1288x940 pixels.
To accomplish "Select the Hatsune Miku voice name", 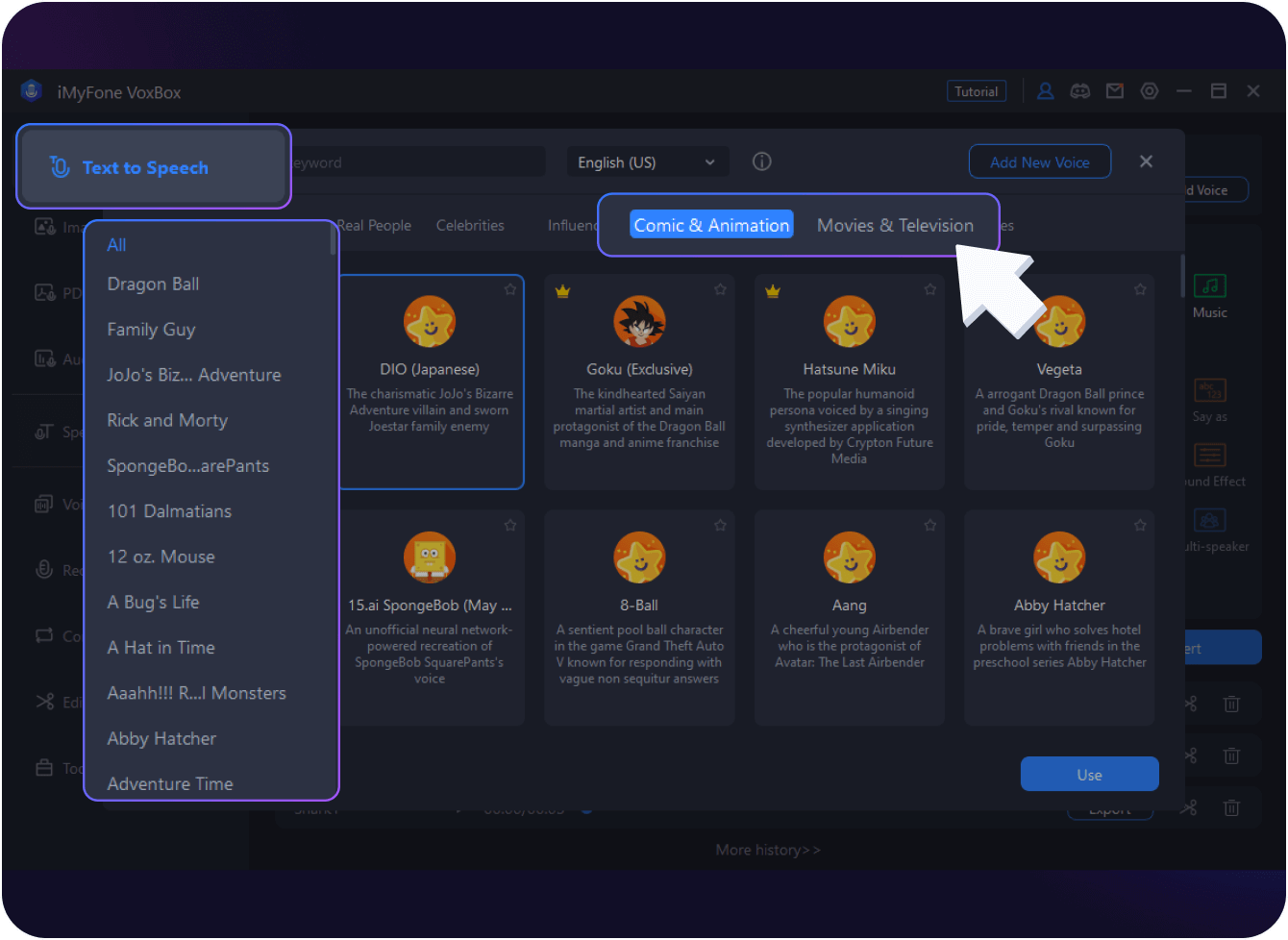I will pyautogui.click(x=850, y=369).
